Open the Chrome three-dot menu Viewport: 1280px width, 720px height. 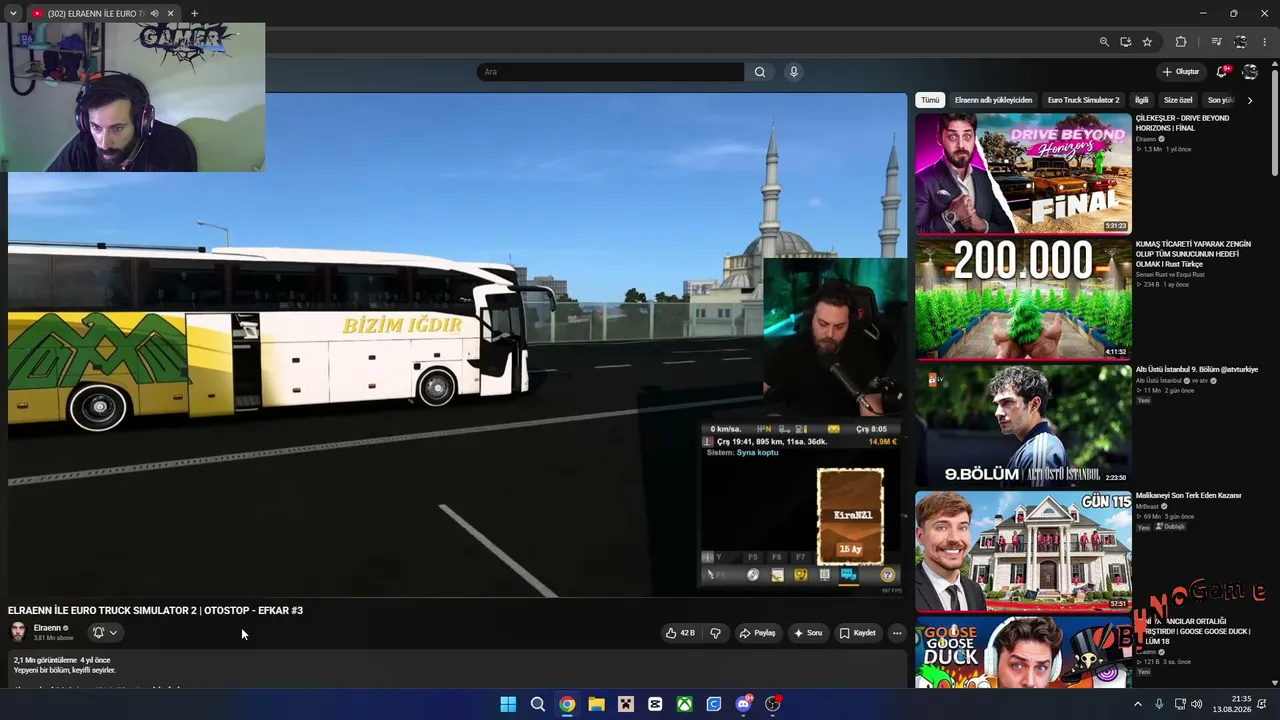click(1265, 42)
